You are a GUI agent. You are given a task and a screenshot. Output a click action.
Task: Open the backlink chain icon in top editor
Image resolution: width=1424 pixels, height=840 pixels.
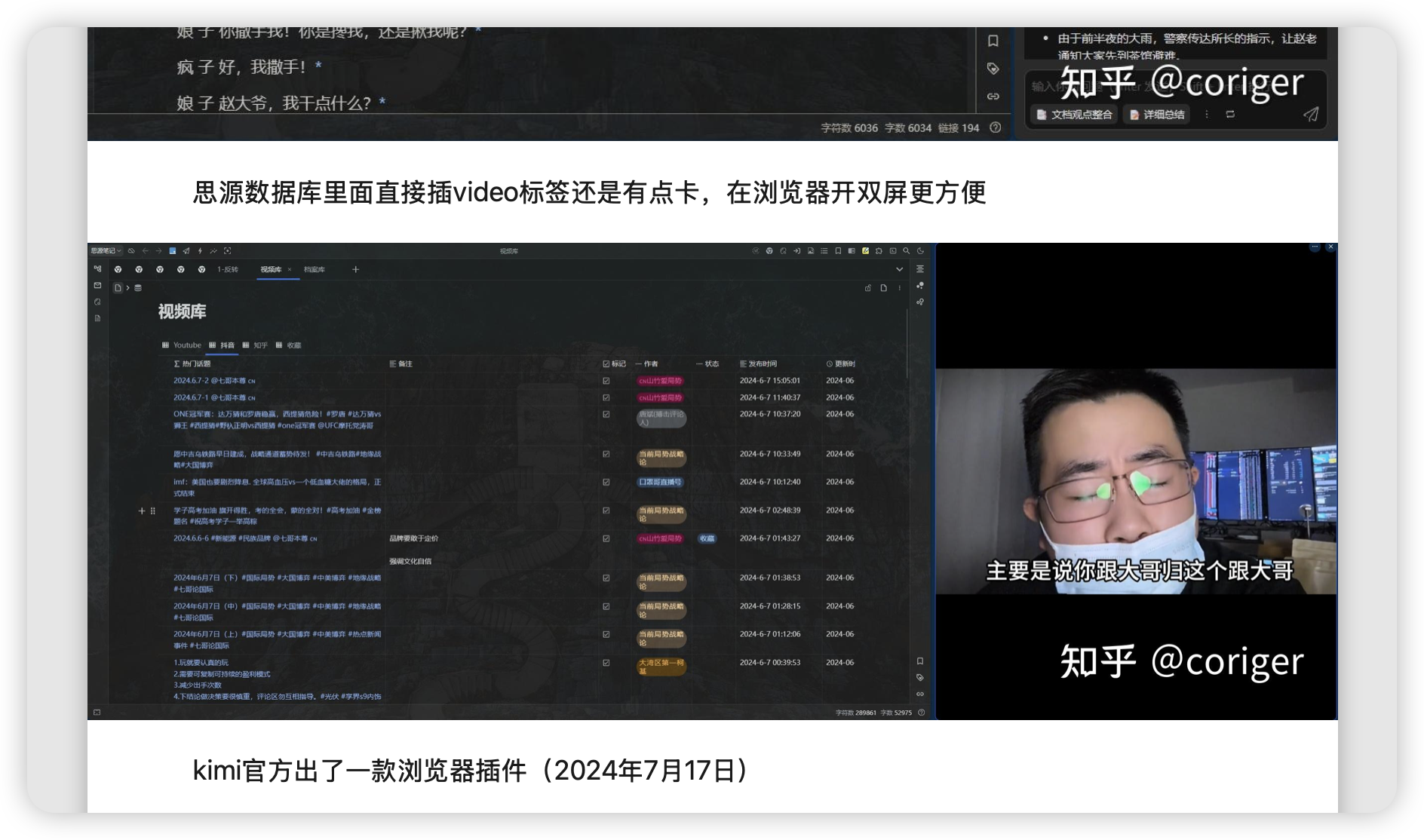993,97
